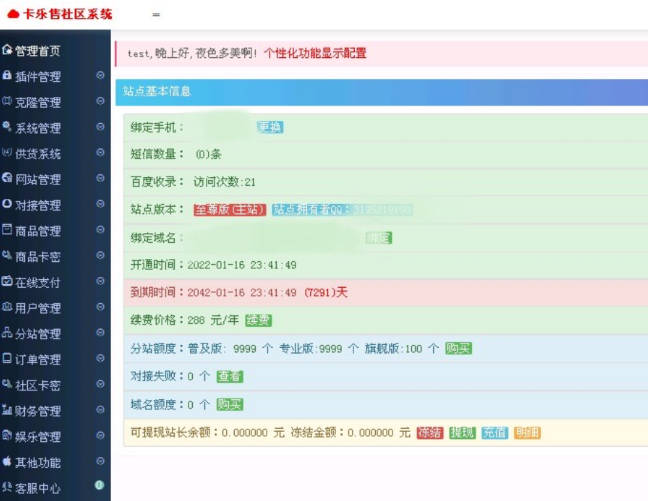The image size is (648, 501).
Task: Expand the 供货系统 submenu arrow
Action: (100, 153)
